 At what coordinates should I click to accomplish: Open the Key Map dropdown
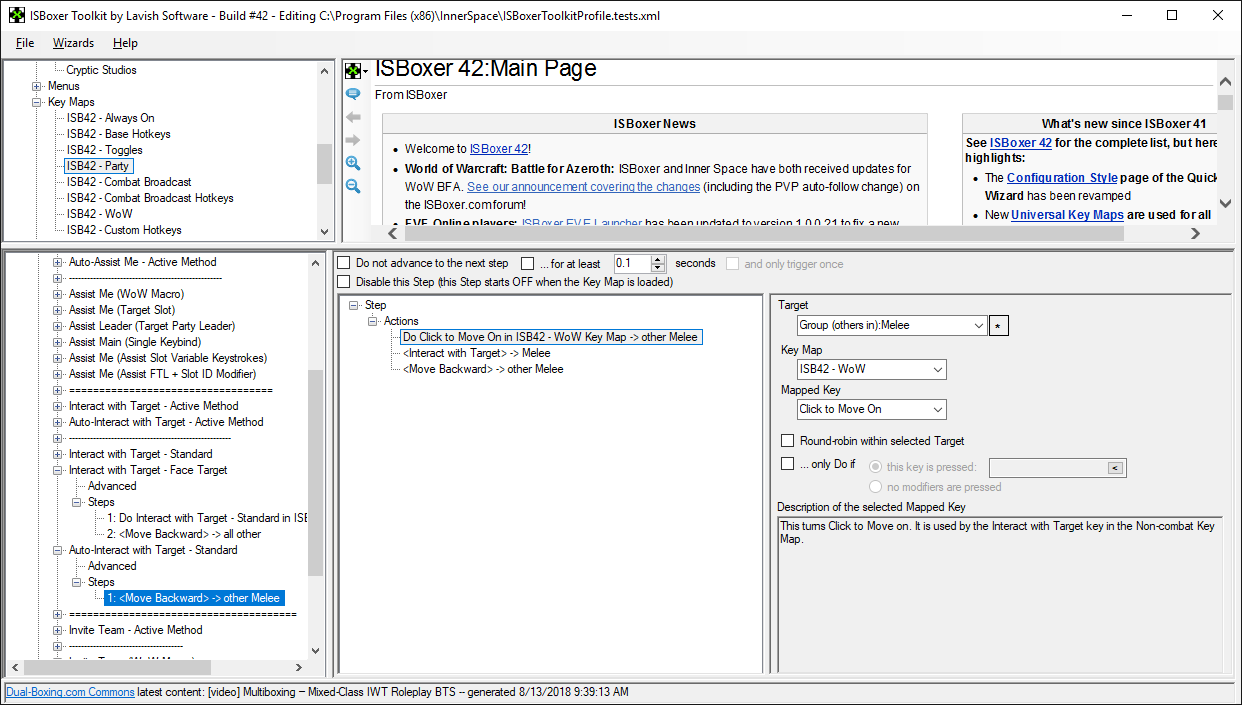click(937, 369)
